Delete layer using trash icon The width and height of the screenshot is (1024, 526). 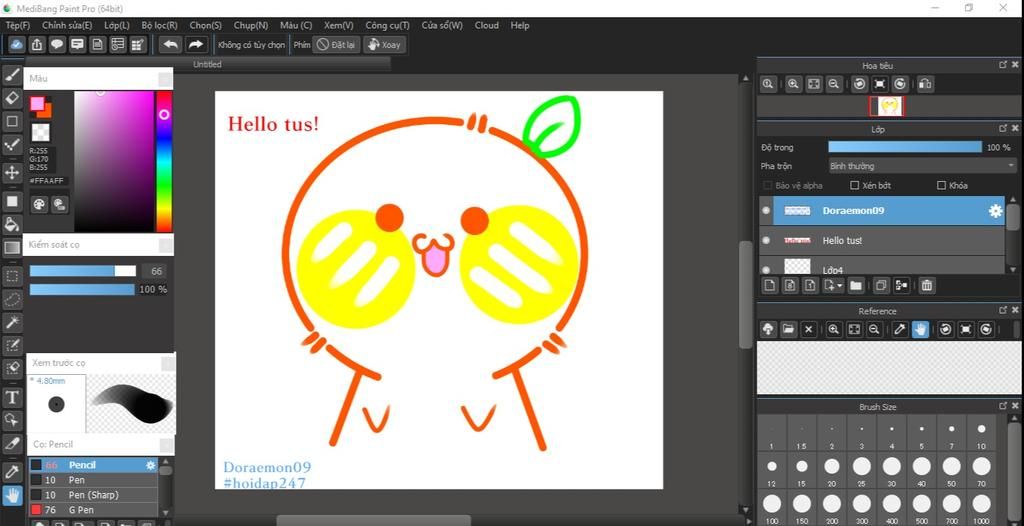click(x=927, y=286)
